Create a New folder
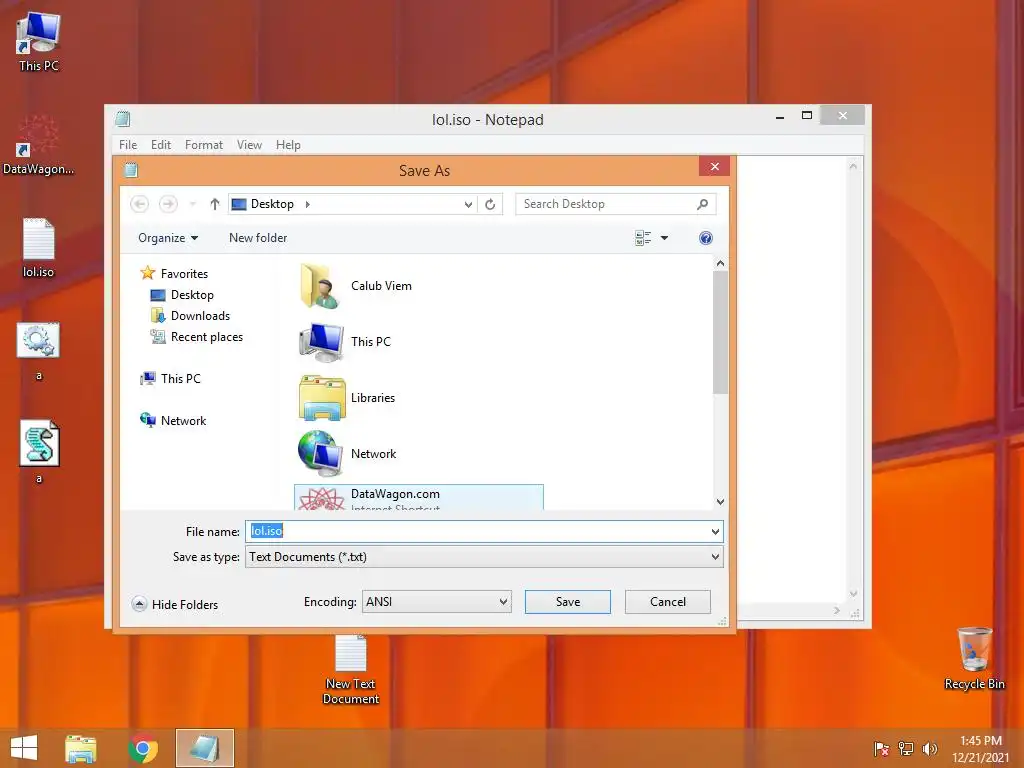Screen dimensions: 1024x768 [x=258, y=238]
